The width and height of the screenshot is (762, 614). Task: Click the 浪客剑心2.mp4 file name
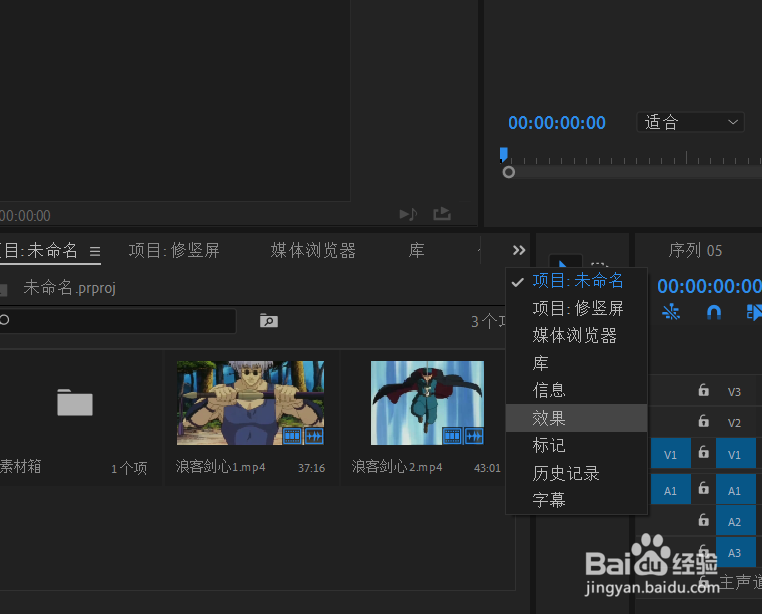pyautogui.click(x=397, y=467)
